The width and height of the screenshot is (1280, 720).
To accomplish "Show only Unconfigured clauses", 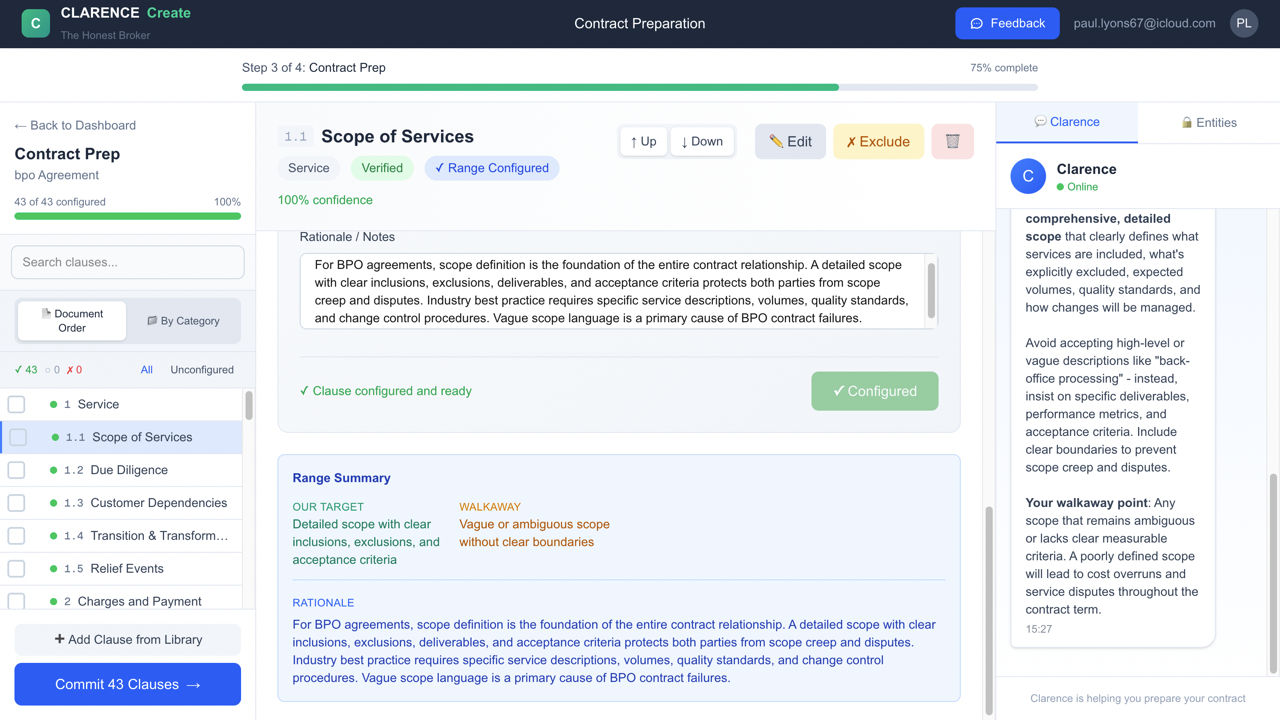I will click(202, 369).
